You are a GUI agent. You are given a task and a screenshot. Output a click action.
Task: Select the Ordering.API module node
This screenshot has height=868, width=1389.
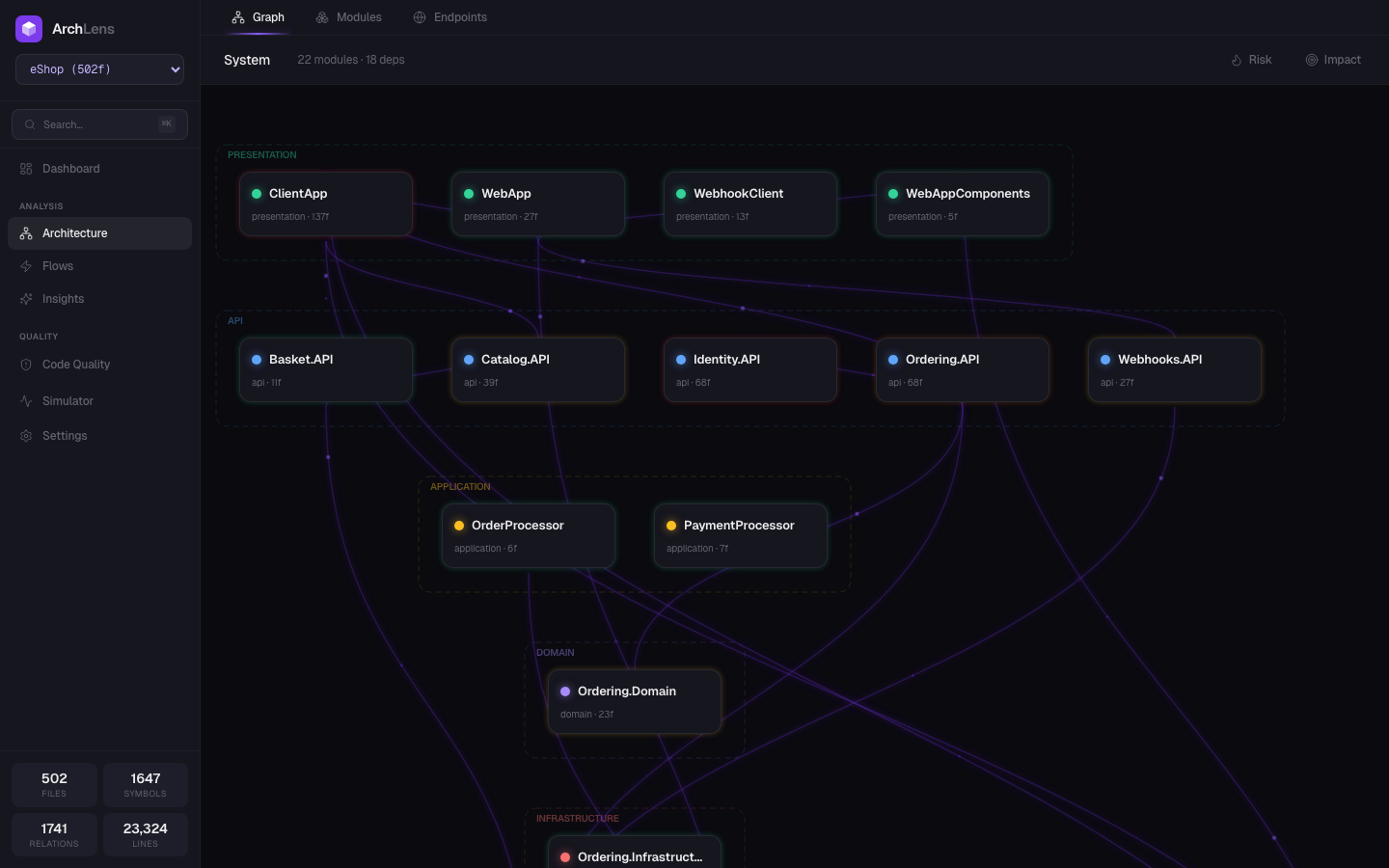tap(963, 369)
